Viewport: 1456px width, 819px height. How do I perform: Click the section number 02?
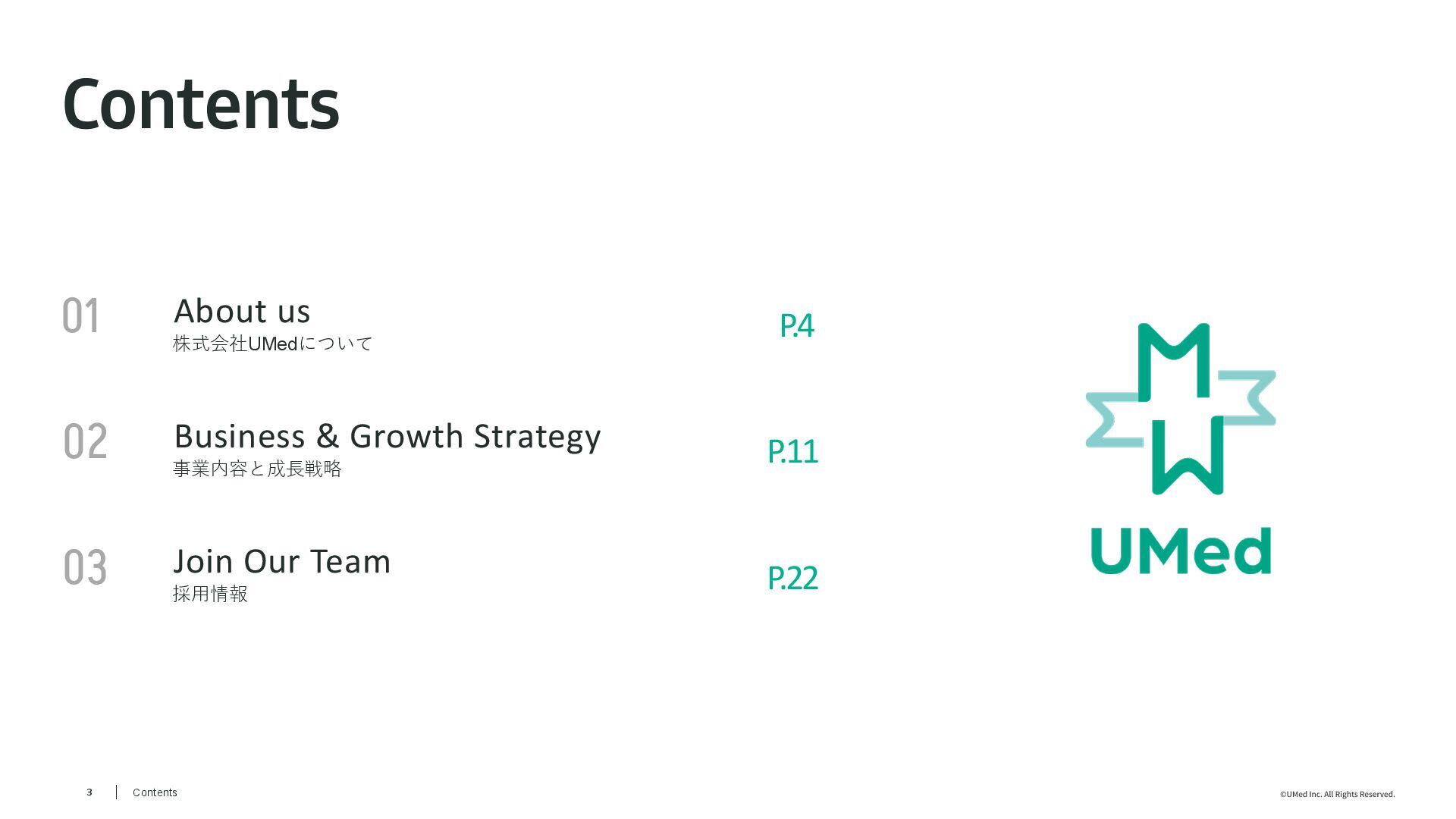click(85, 441)
